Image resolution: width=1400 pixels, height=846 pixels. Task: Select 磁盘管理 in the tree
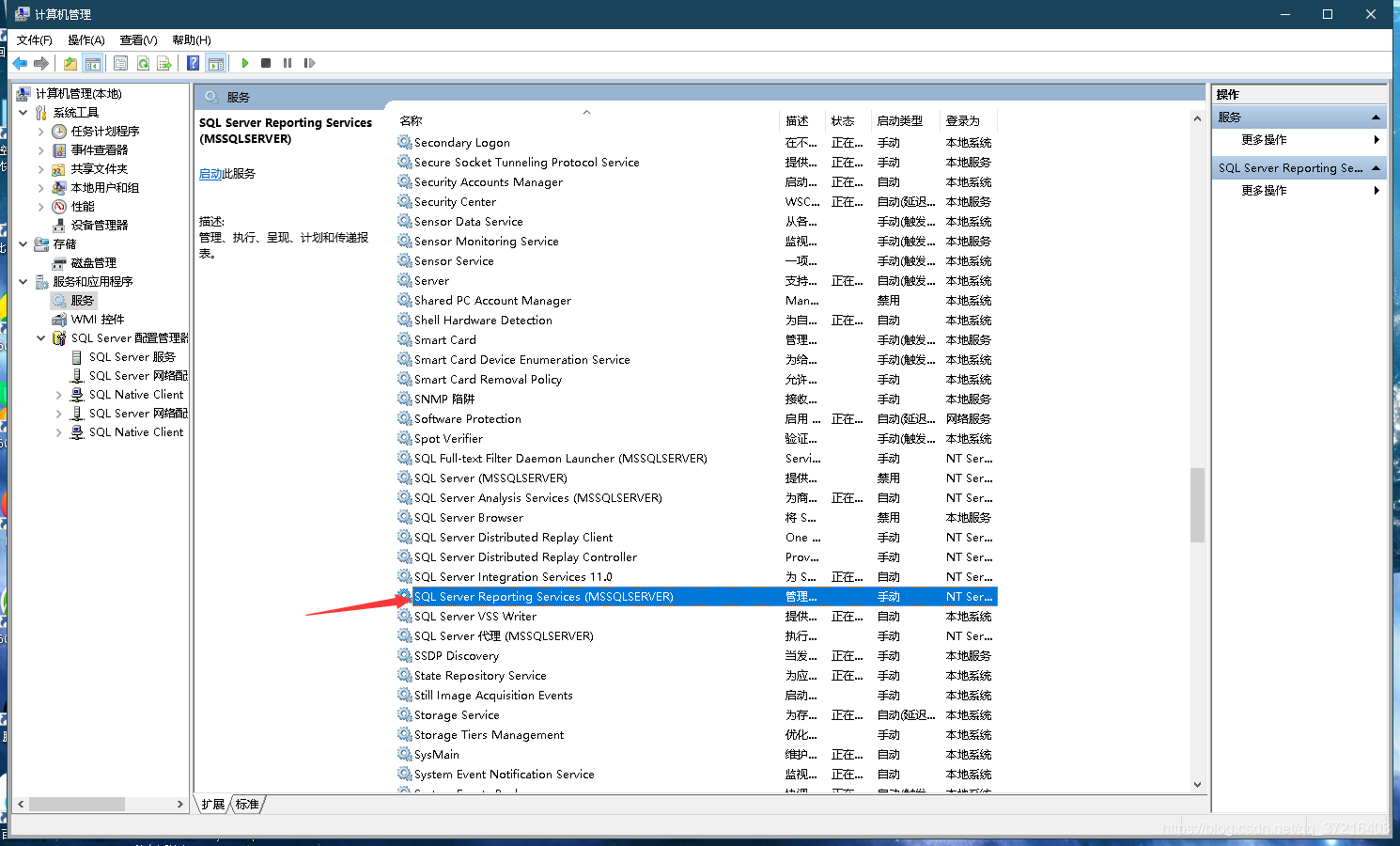pyautogui.click(x=94, y=263)
